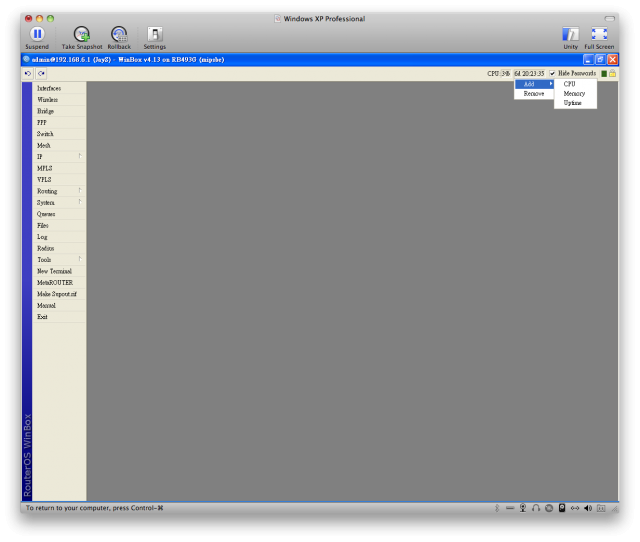Open the Switch menu
640x542 pixels.
pyautogui.click(x=59, y=134)
